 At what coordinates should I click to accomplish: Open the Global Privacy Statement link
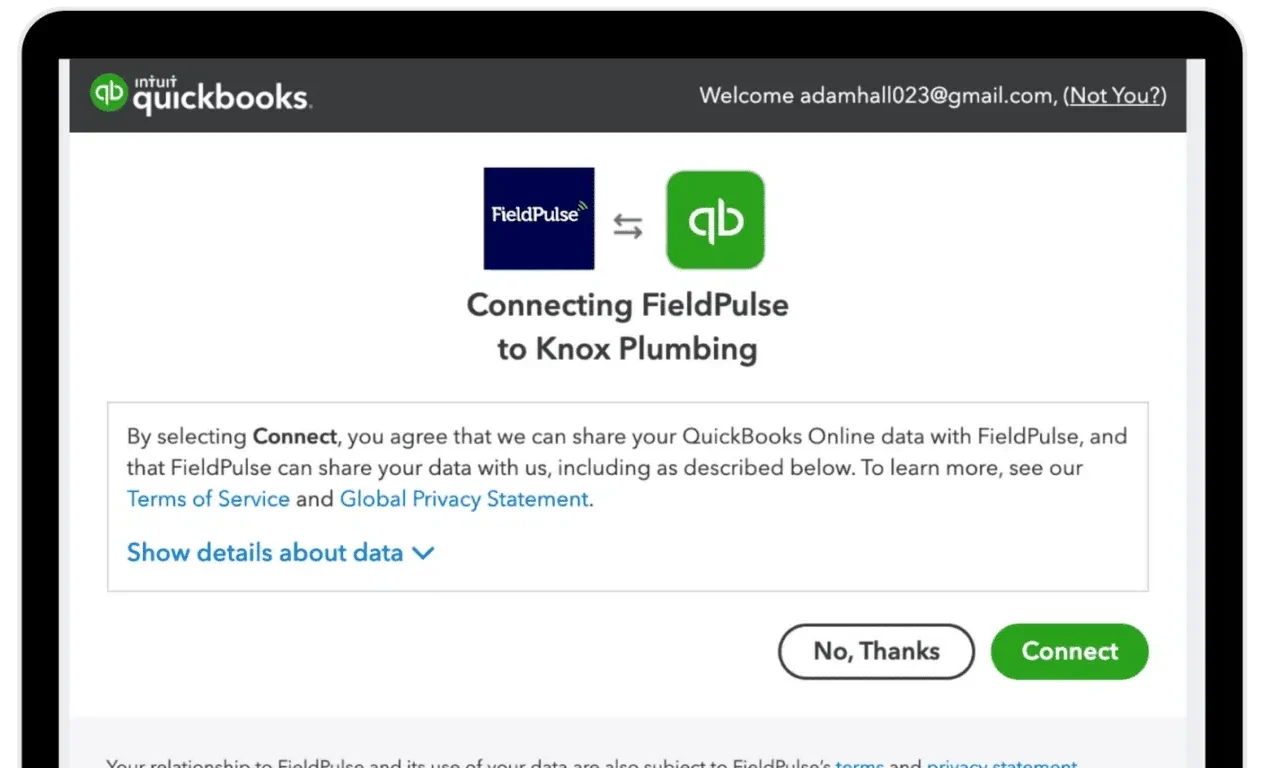pos(464,499)
